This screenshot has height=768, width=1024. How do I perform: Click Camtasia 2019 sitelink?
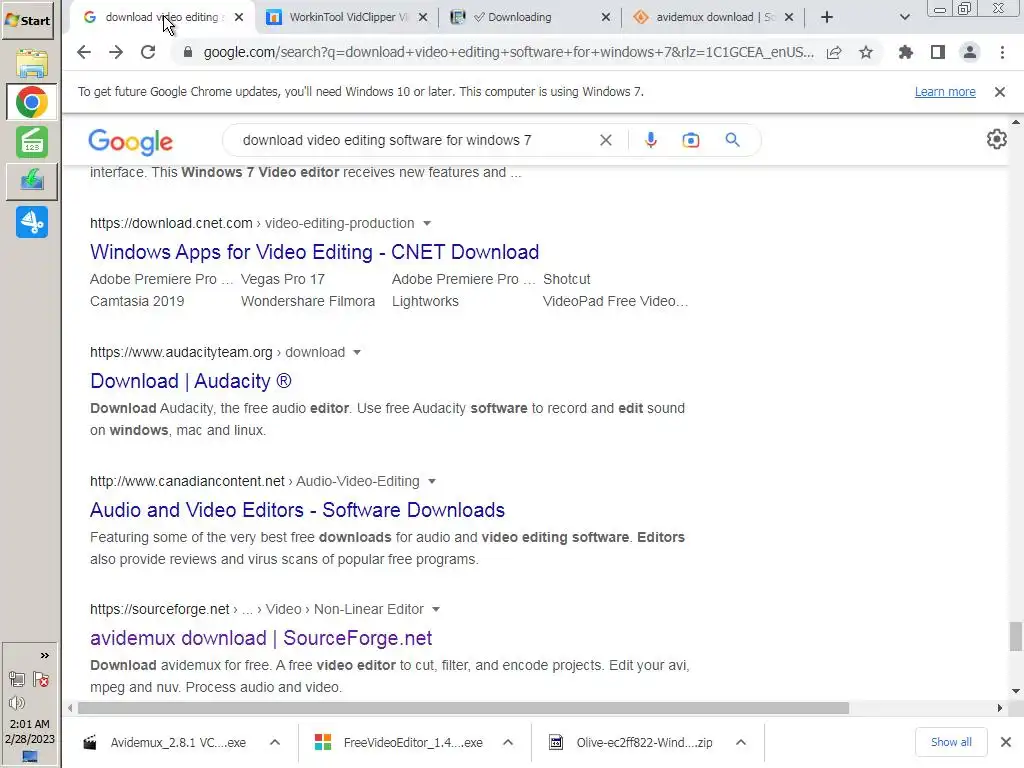137,301
